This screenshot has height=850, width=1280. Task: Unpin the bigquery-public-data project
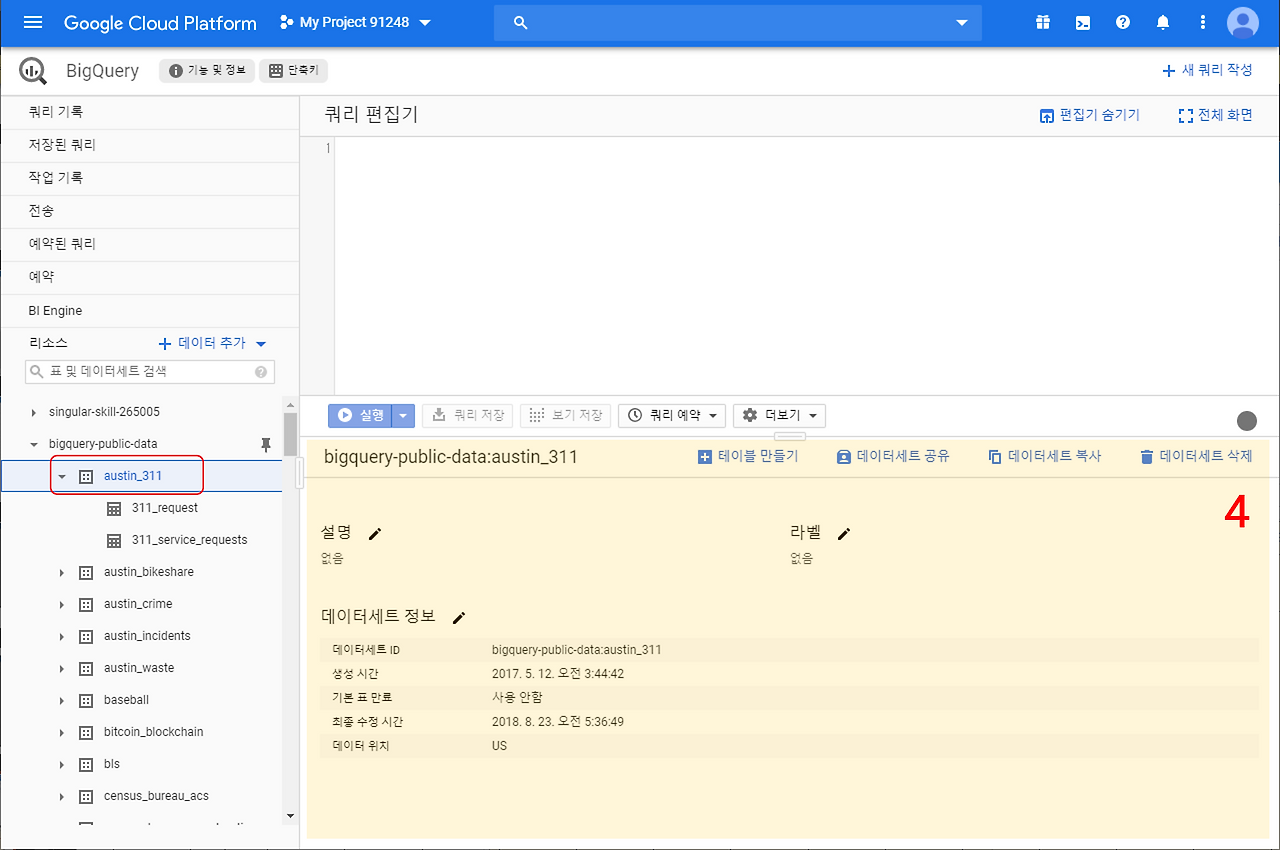(x=265, y=443)
